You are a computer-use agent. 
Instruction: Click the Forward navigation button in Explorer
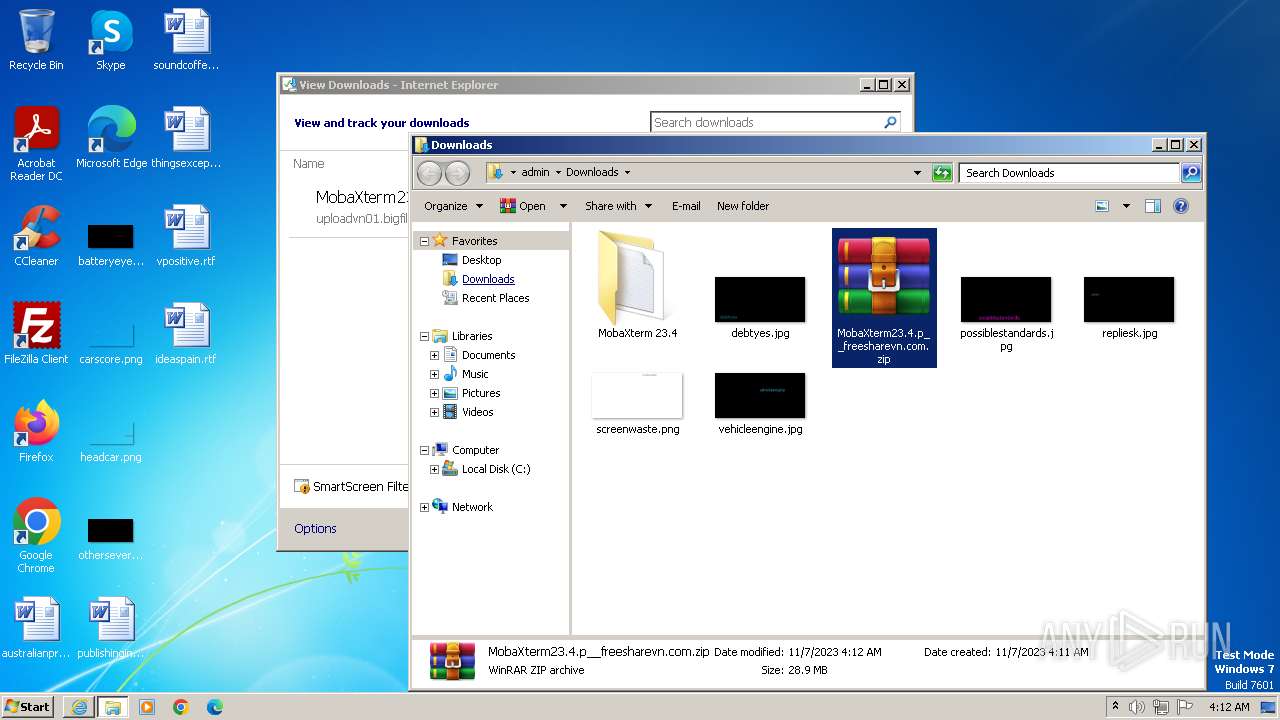(457, 173)
